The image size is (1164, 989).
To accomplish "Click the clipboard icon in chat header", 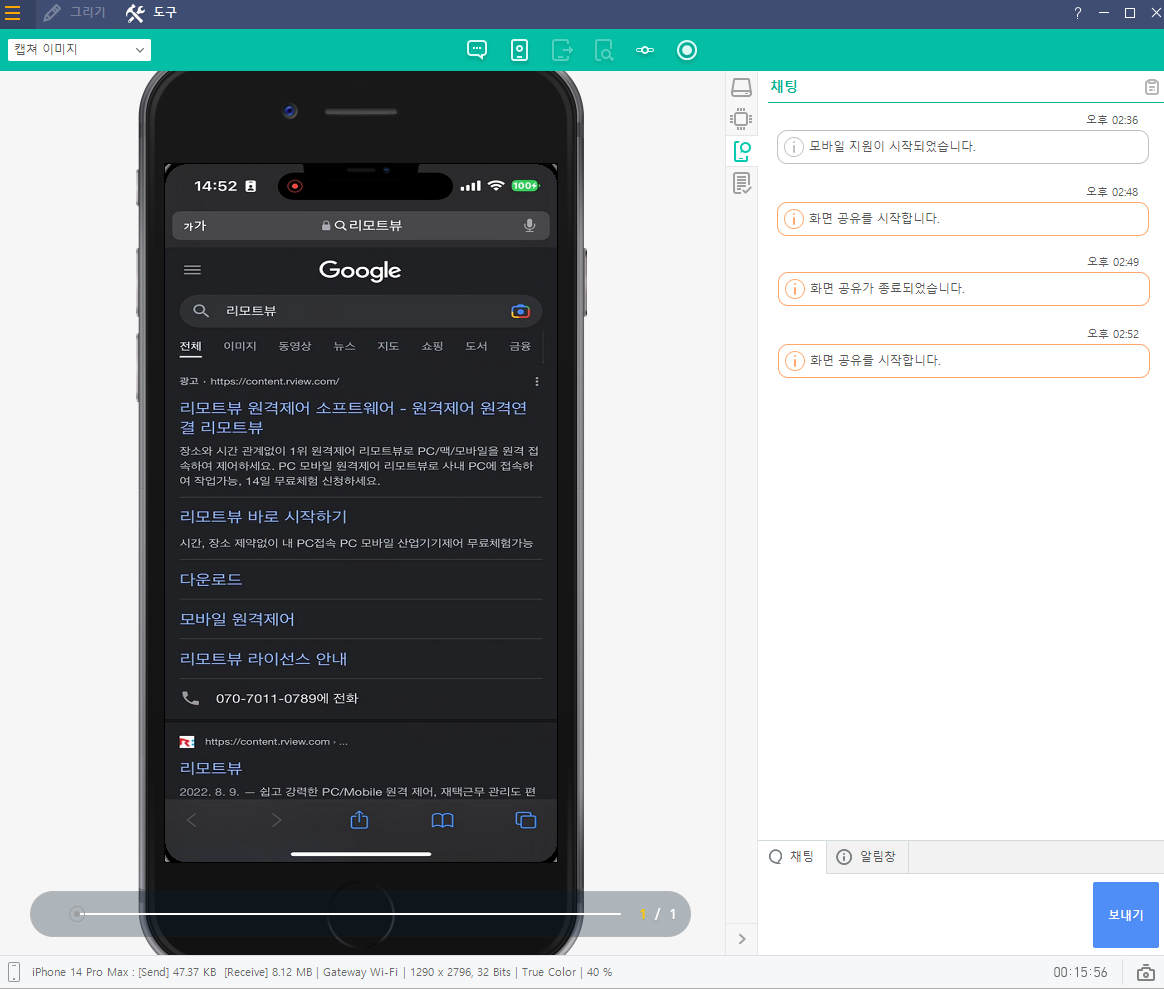I will click(1151, 88).
